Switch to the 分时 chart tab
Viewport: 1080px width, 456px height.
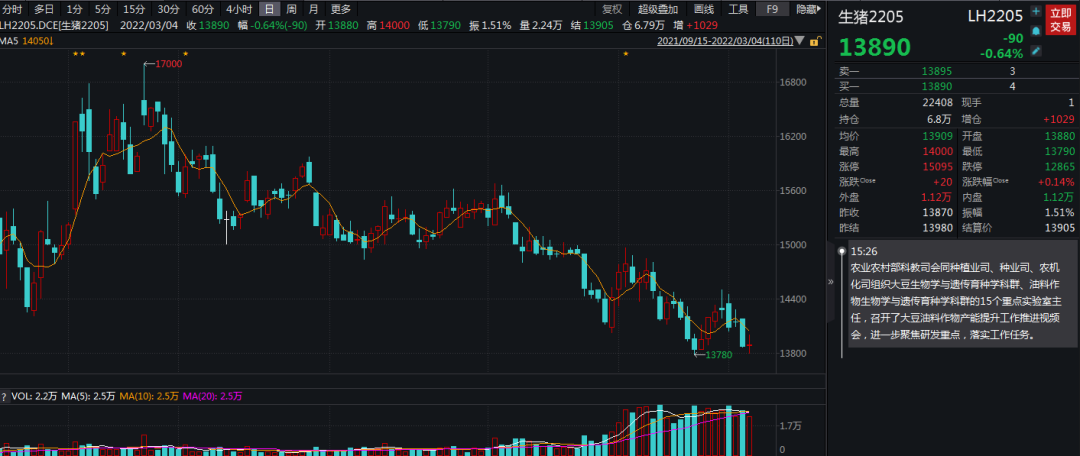[x=12, y=9]
